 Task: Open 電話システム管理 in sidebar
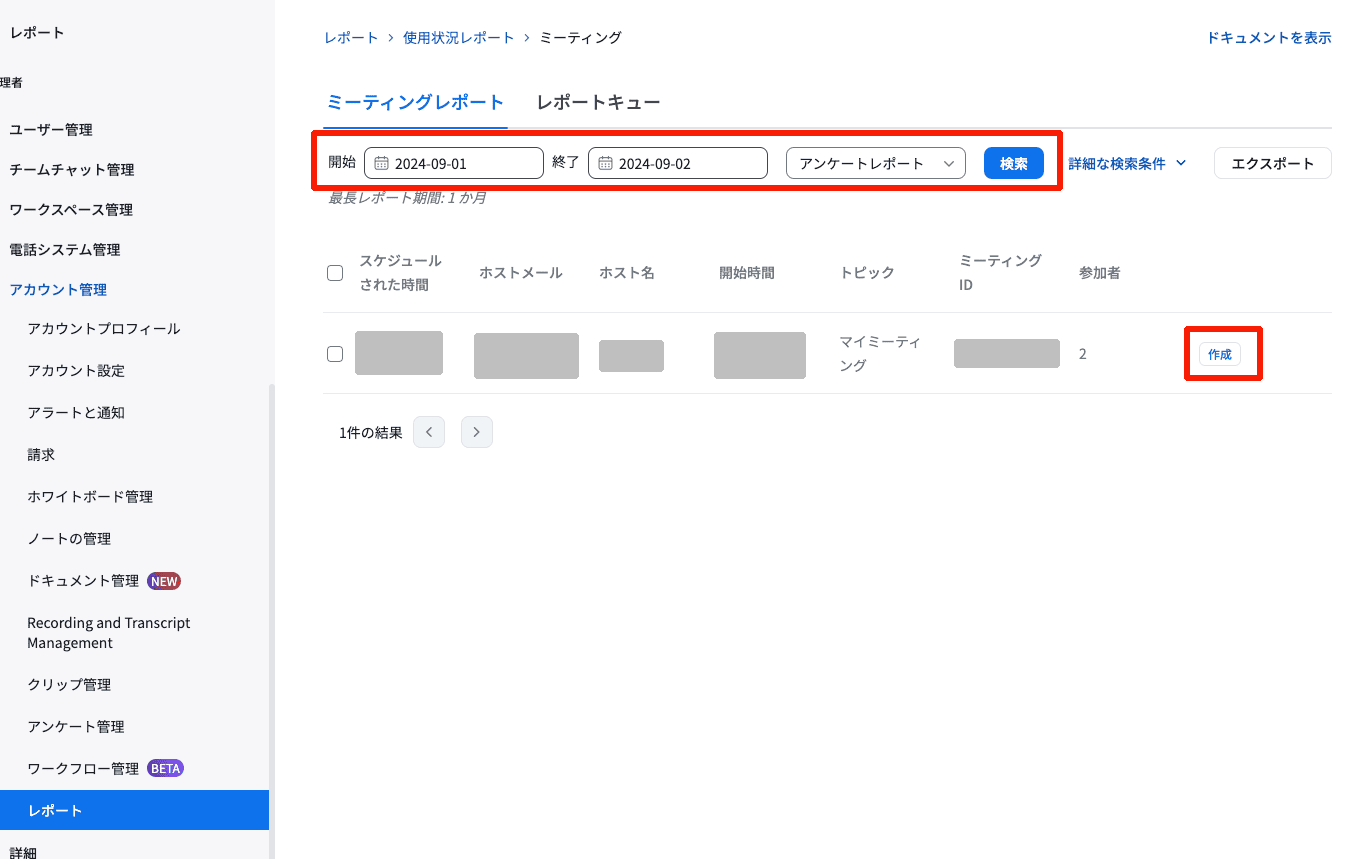[65, 249]
